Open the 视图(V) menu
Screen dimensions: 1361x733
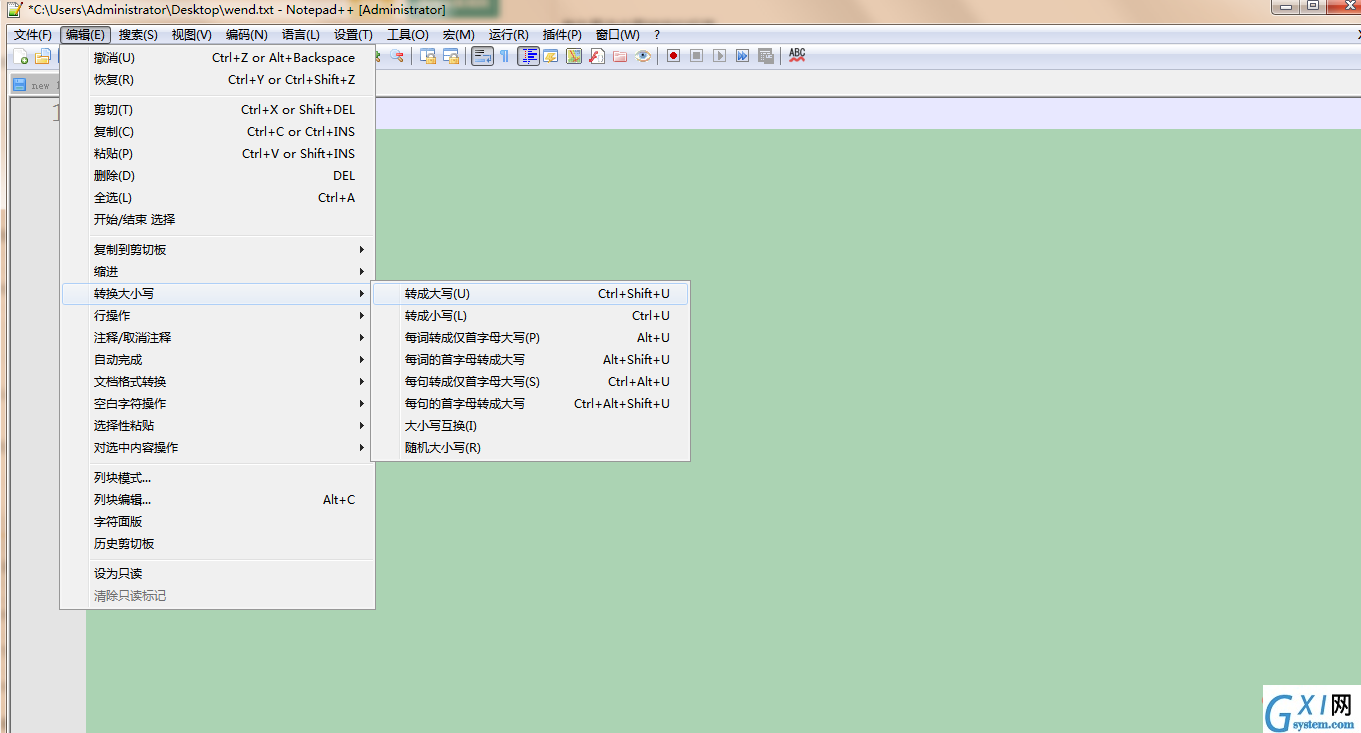(x=191, y=35)
